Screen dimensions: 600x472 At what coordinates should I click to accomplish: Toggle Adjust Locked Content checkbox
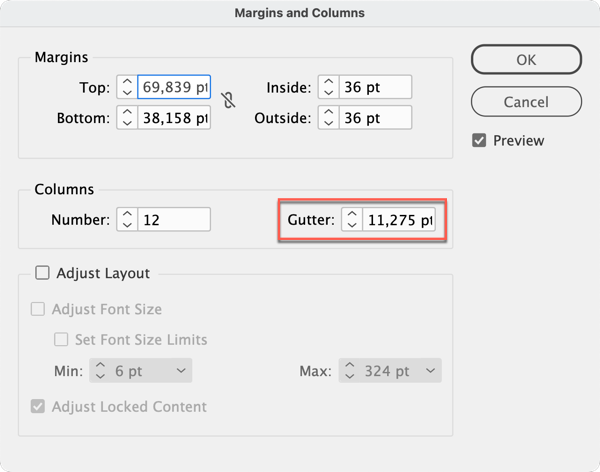(38, 407)
